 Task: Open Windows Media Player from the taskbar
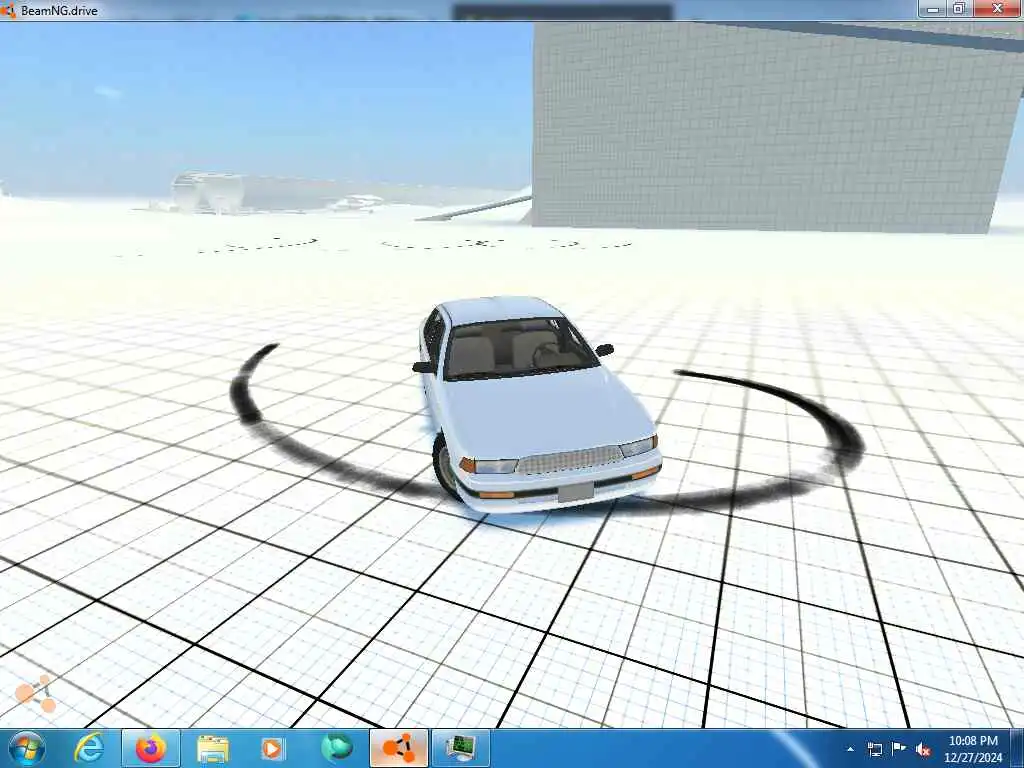[x=272, y=748]
